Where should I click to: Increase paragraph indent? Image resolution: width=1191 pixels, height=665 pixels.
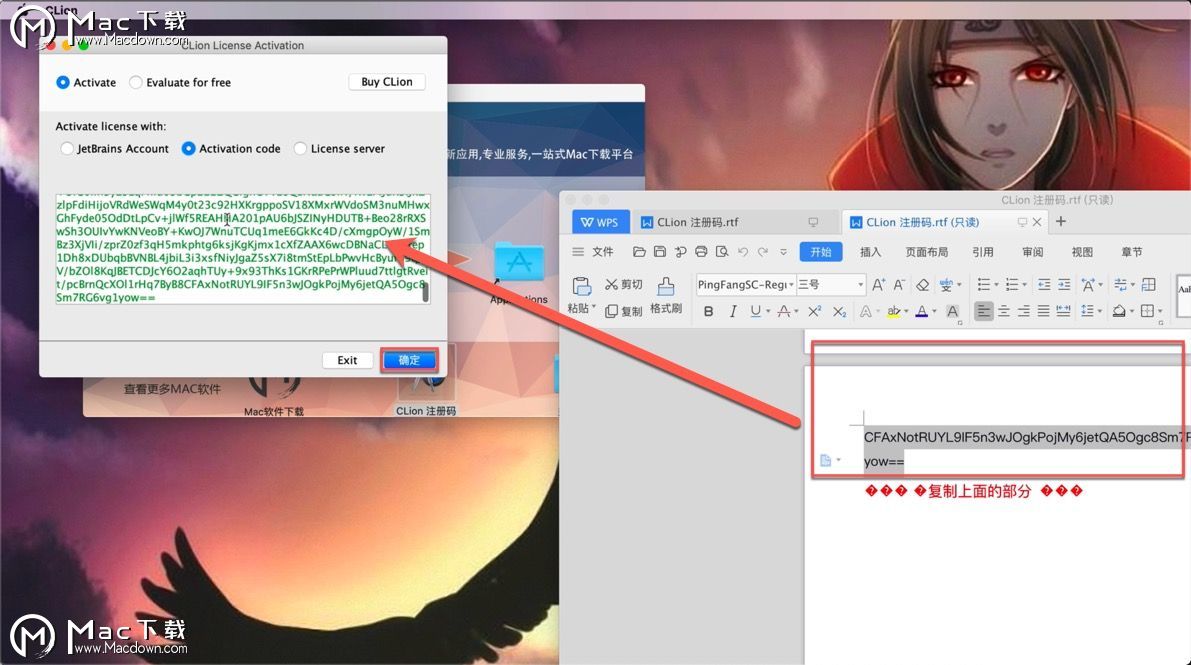pyautogui.click(x=1064, y=284)
